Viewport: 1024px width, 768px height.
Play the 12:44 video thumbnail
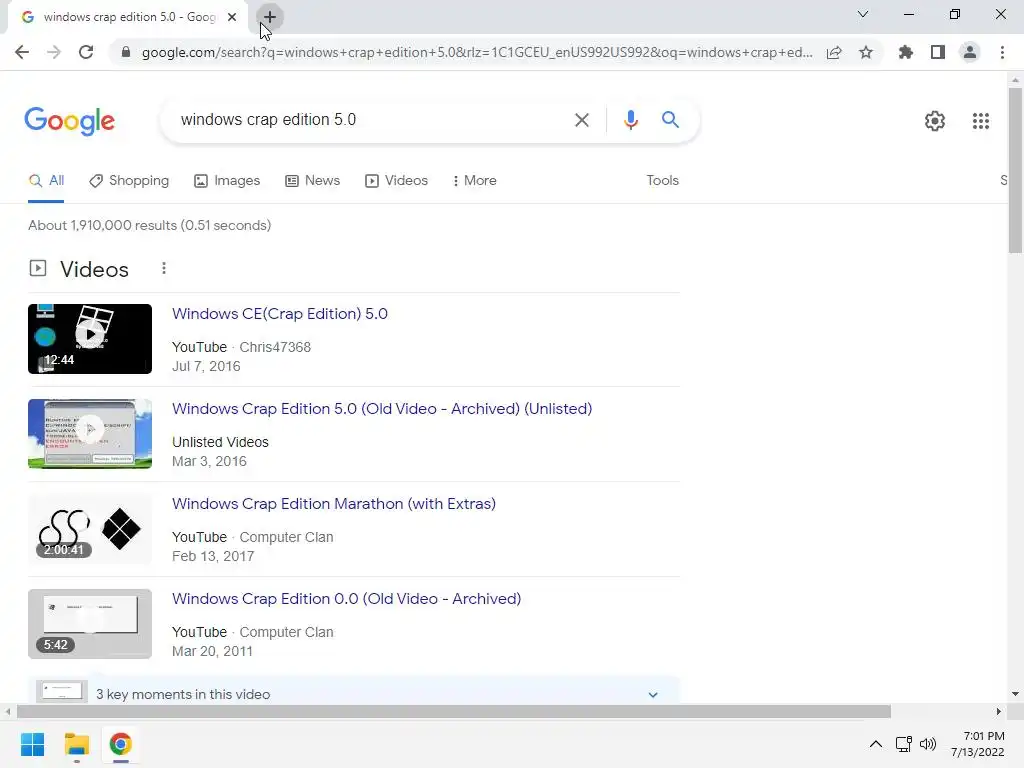(90, 339)
